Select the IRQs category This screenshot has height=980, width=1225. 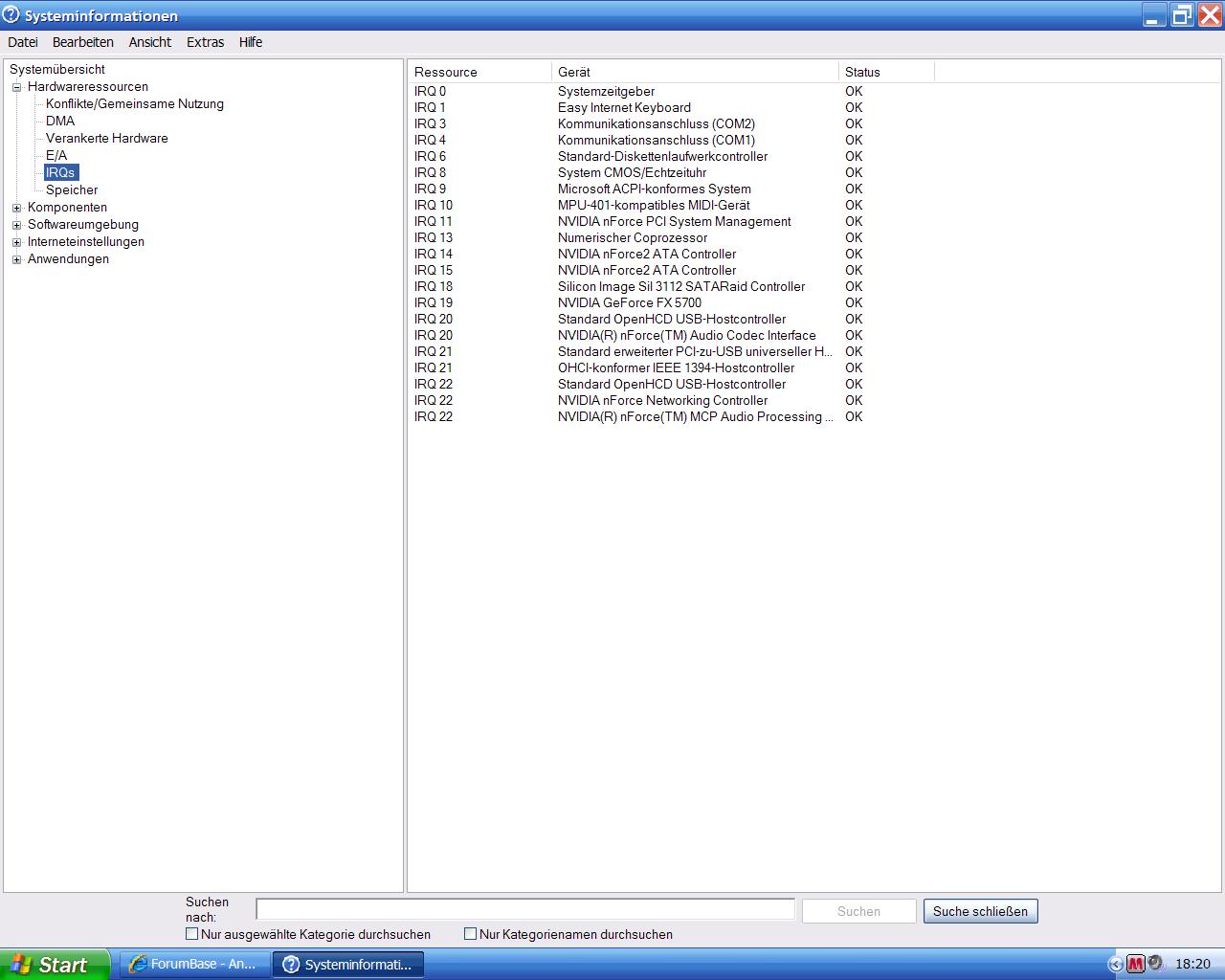[60, 172]
